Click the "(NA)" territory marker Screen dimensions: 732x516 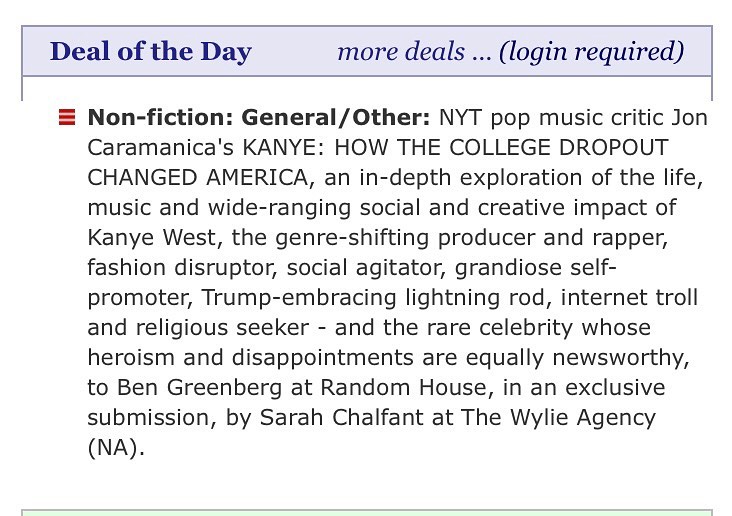(115, 448)
